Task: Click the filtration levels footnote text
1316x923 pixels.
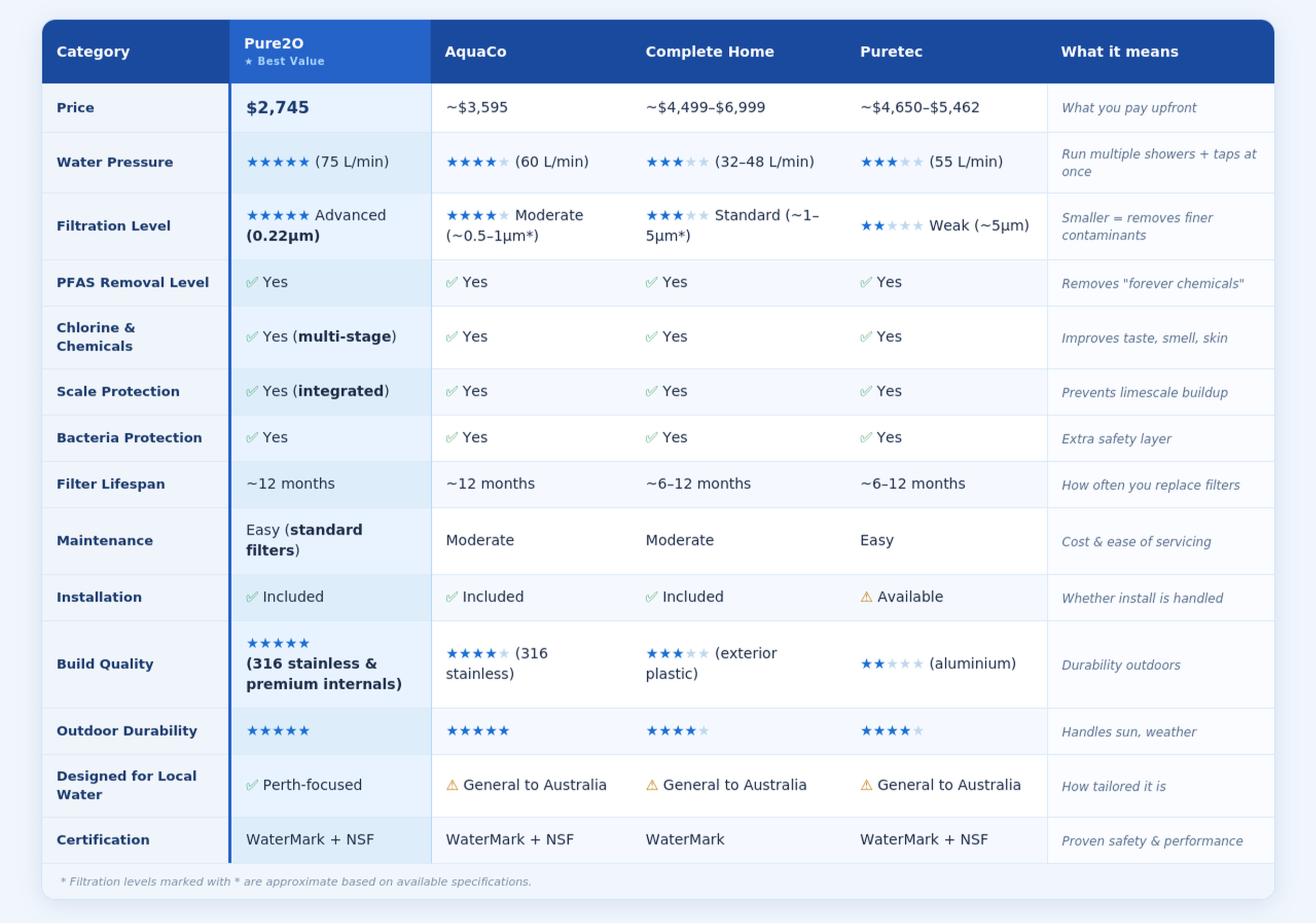Action: pos(296,881)
